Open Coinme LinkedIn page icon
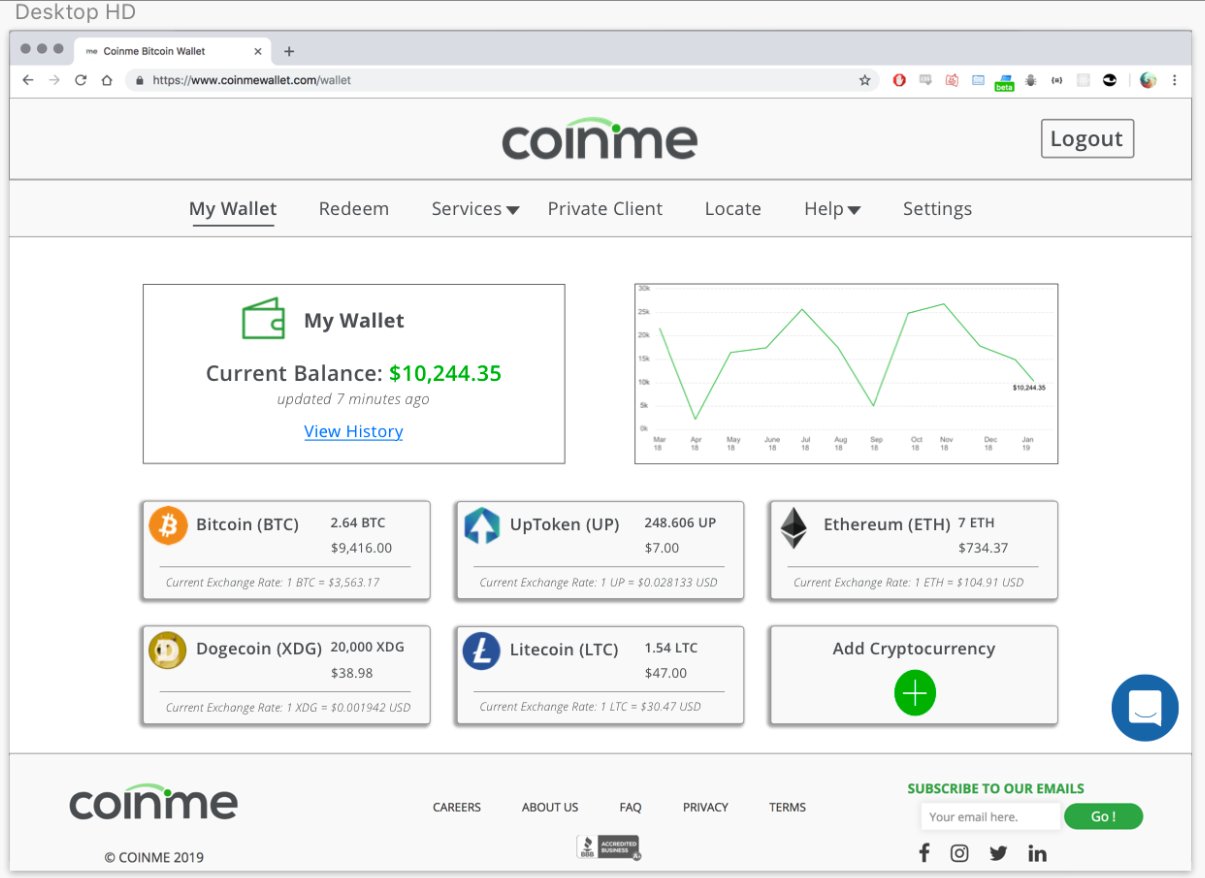Image resolution: width=1205 pixels, height=878 pixels. (x=1037, y=853)
